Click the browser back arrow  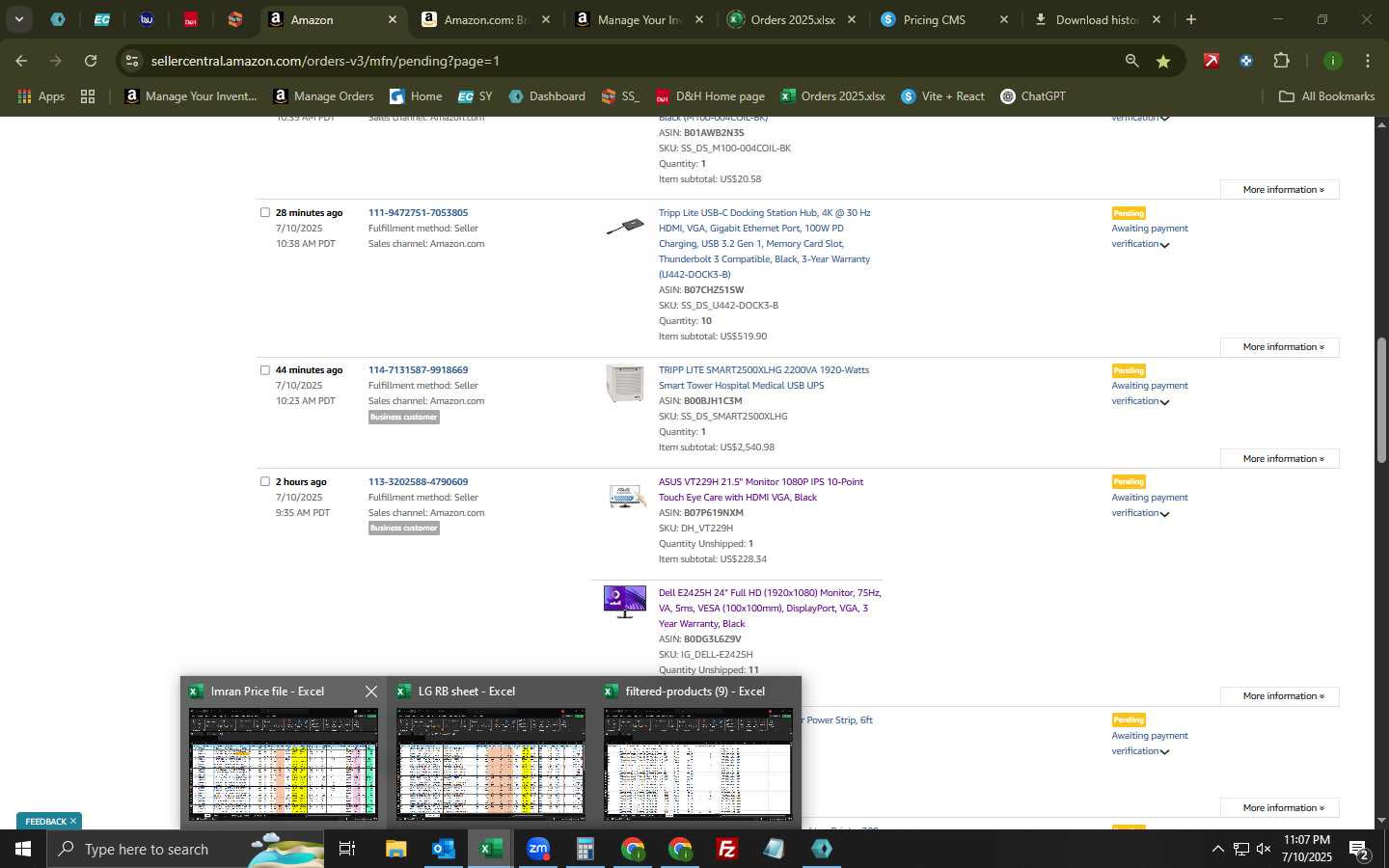click(x=21, y=61)
